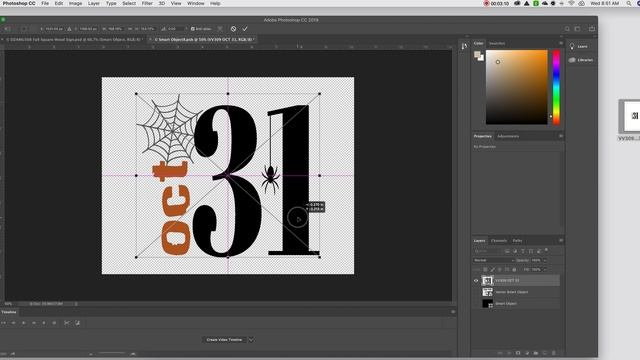Viewport: 640px width, 360px height.
Task: Click the macOS Spotlight search icon
Action: tap(629, 3)
